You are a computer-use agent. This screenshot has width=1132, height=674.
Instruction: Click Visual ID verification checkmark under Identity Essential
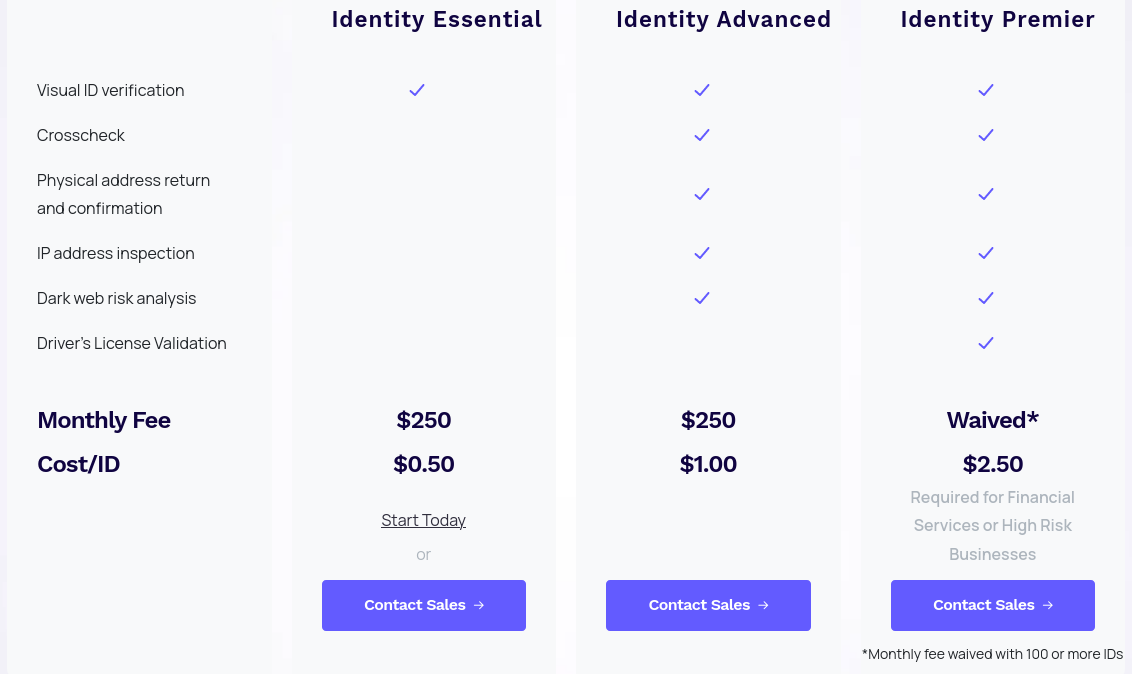pyautogui.click(x=417, y=90)
